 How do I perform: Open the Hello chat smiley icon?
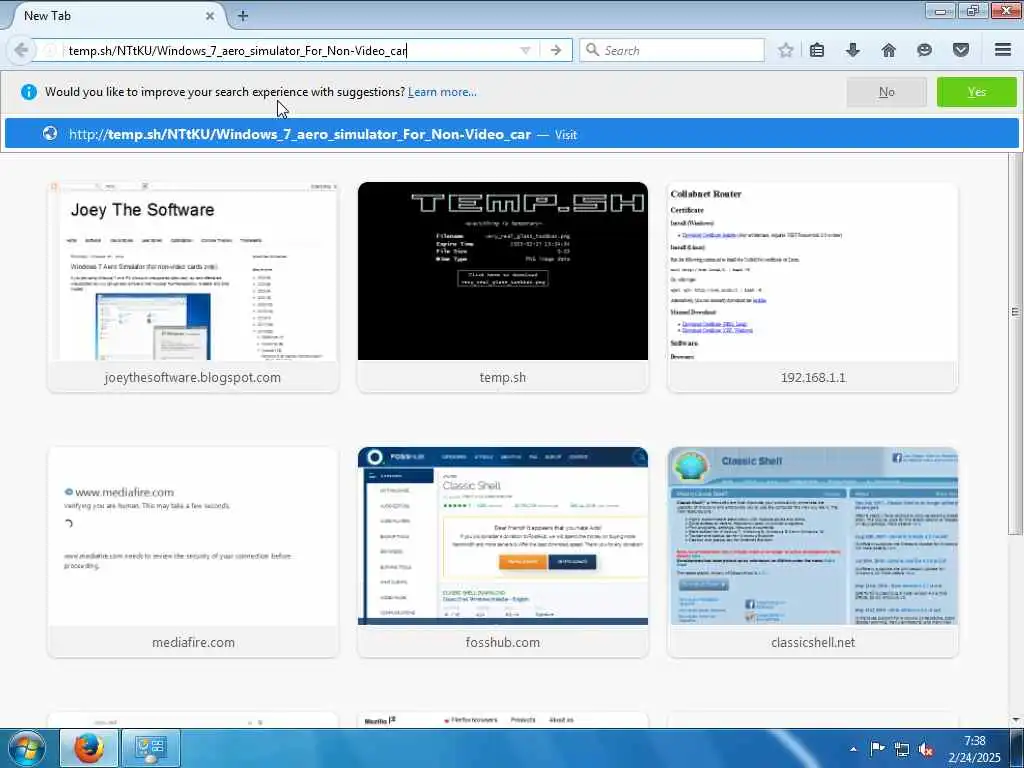pos(924,50)
